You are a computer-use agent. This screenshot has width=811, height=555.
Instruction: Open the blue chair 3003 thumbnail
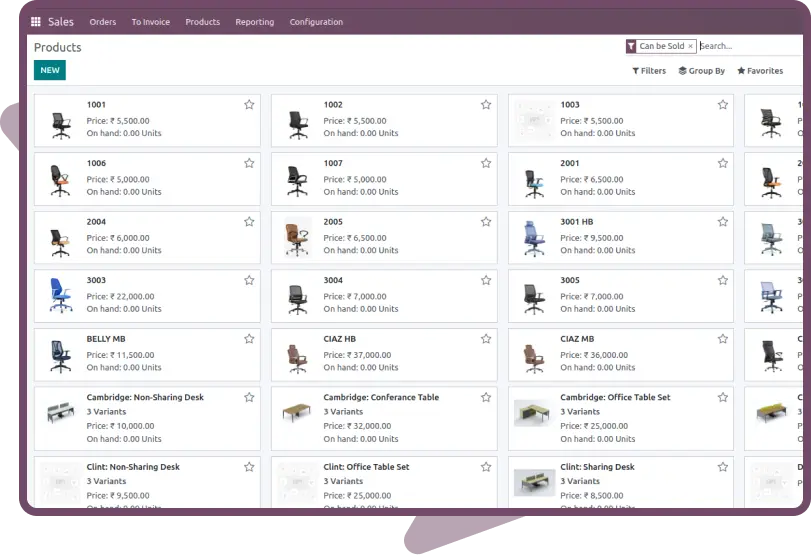(x=60, y=295)
